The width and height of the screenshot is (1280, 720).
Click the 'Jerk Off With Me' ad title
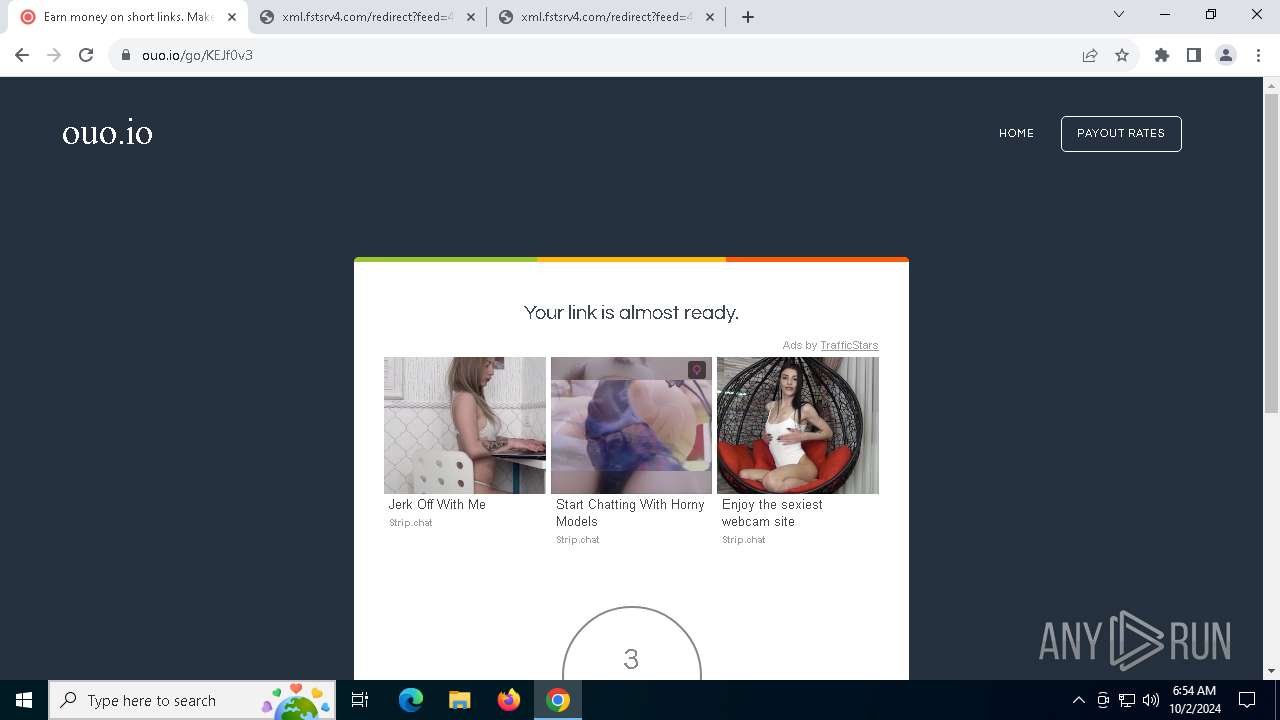point(437,505)
